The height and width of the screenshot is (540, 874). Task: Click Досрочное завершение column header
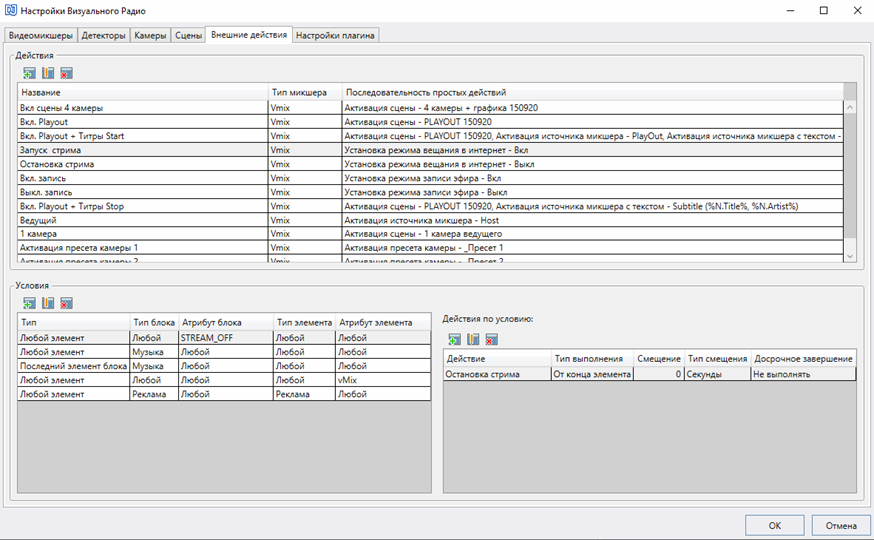pyautogui.click(x=803, y=358)
